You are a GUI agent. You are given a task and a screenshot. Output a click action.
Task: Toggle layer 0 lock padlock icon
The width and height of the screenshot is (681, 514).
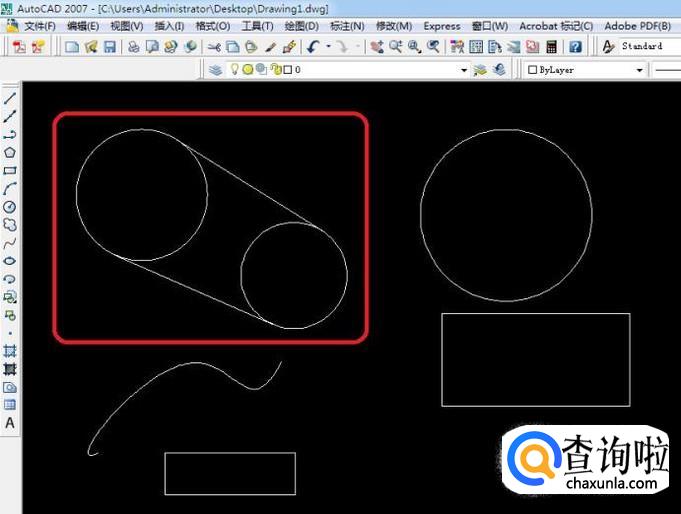276,69
